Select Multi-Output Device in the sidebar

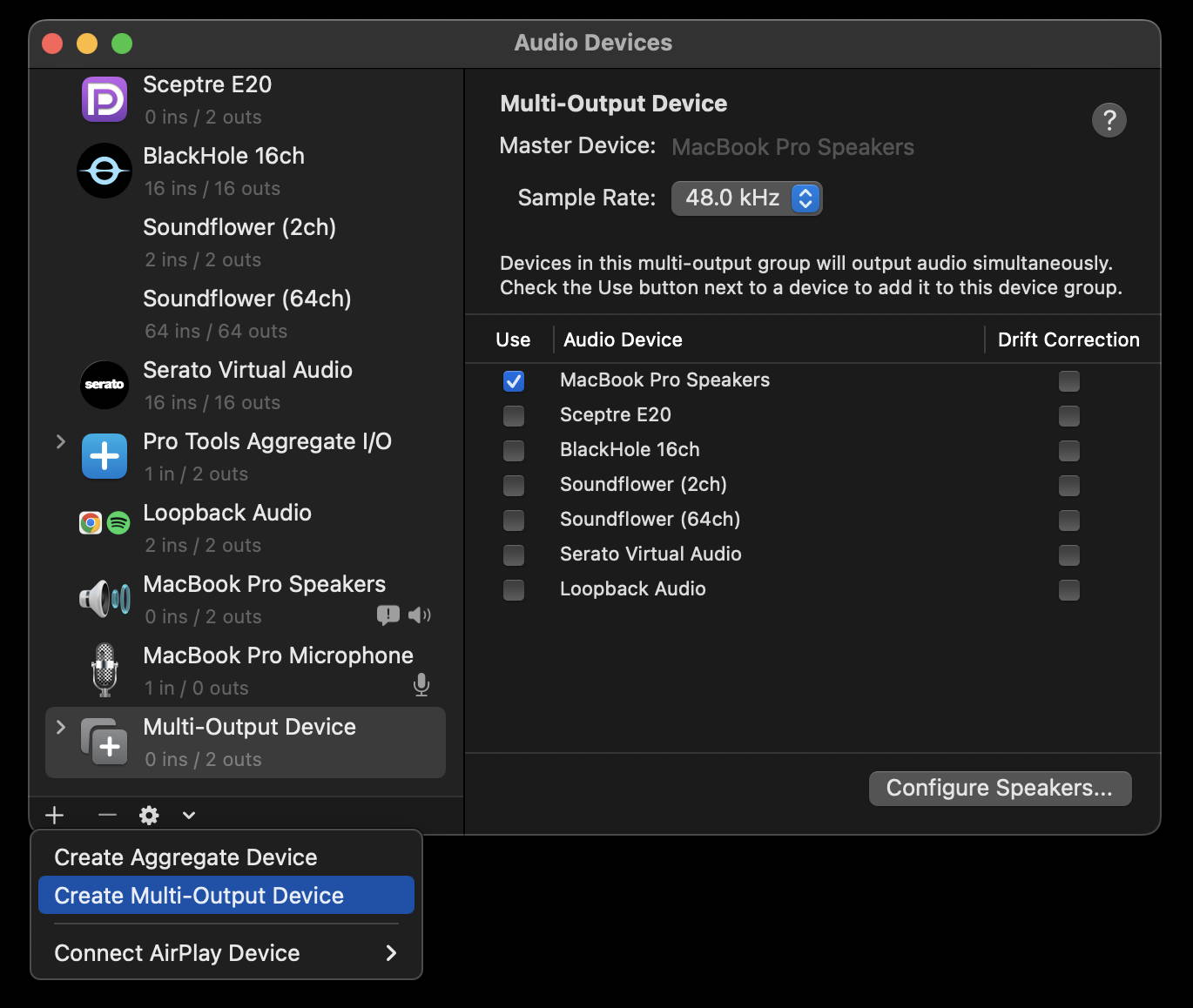[x=246, y=742]
